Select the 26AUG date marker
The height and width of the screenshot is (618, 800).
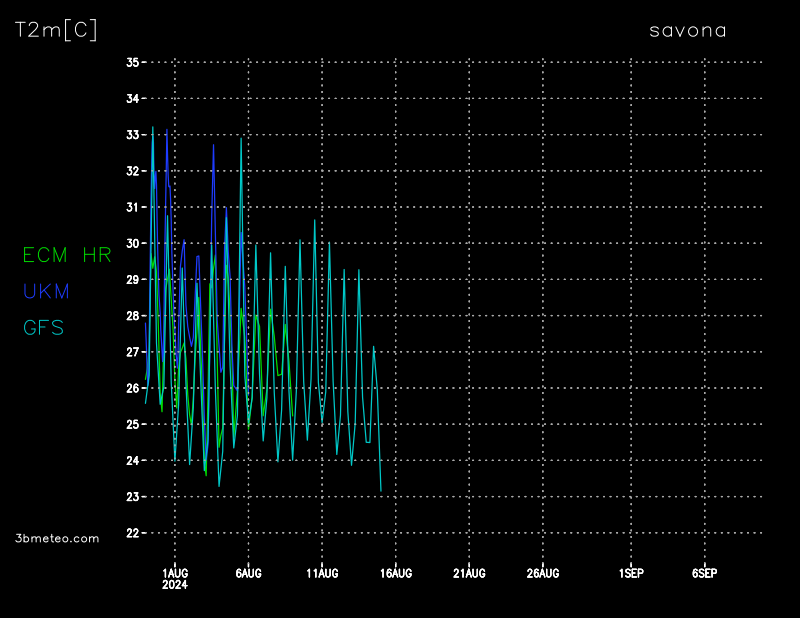543,573
